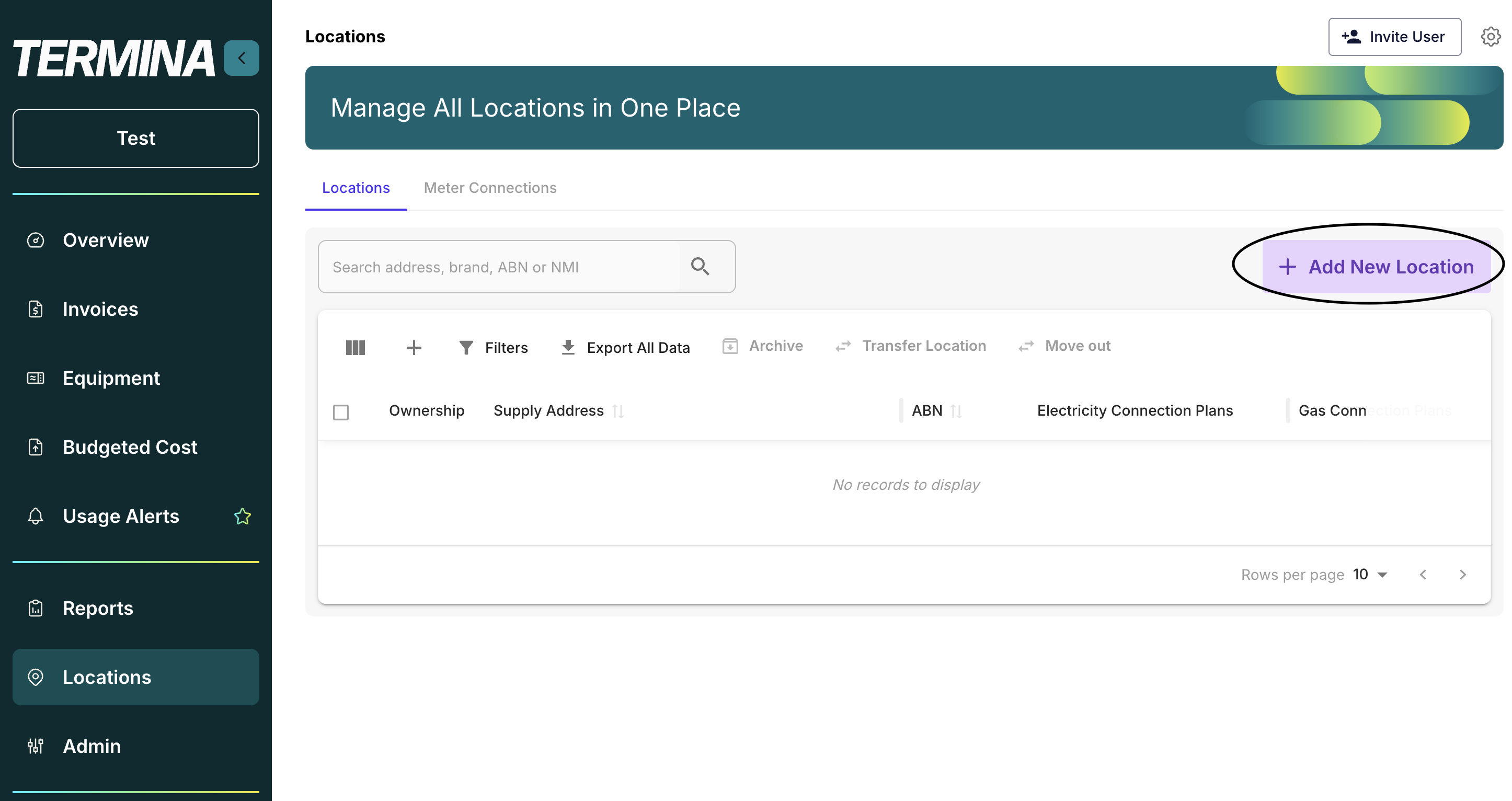Viewport: 1512px width, 801px height.
Task: Go to the previous page of results
Action: [x=1423, y=575]
